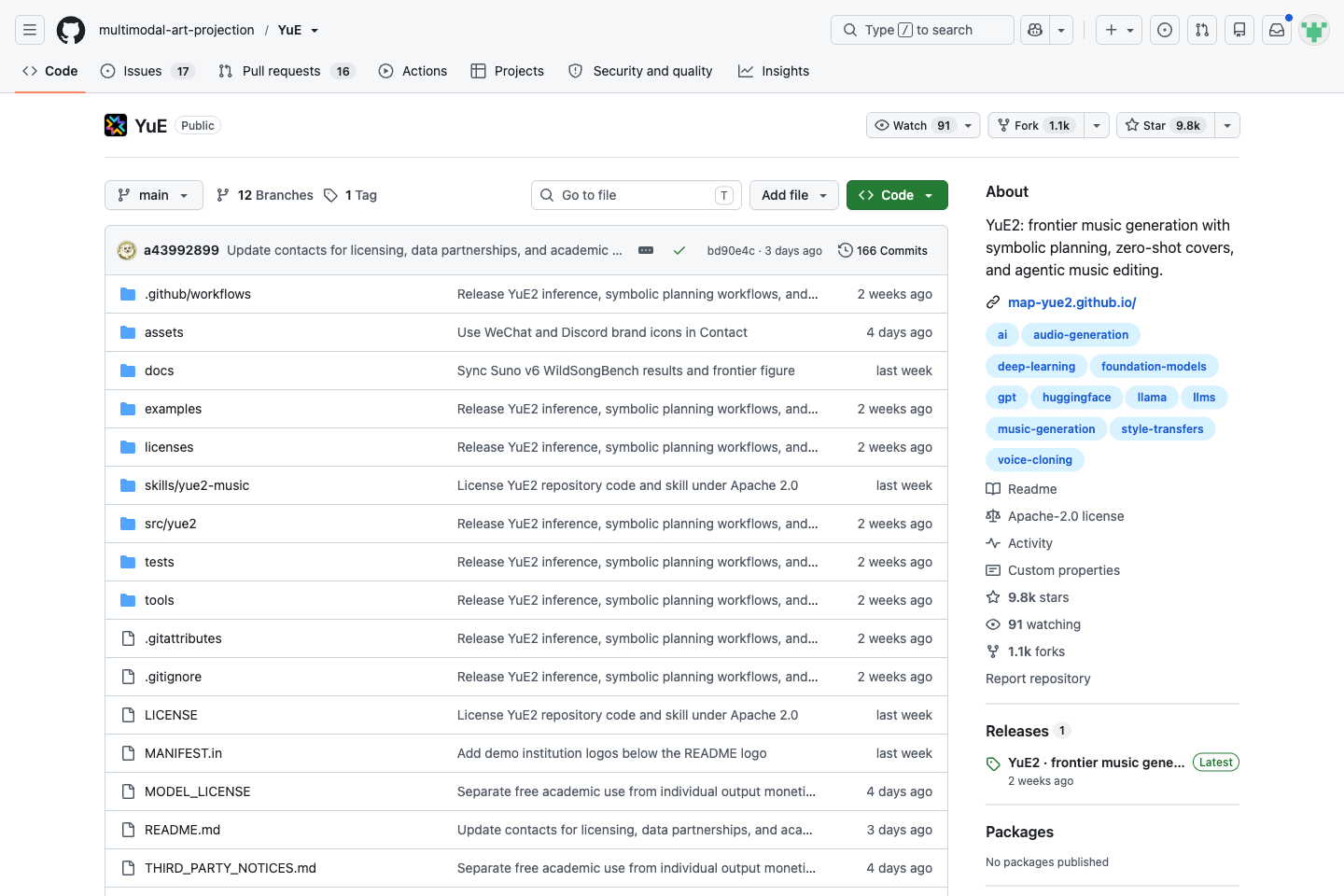View the 12 Branches list
This screenshot has width=1344, height=896.
click(265, 195)
